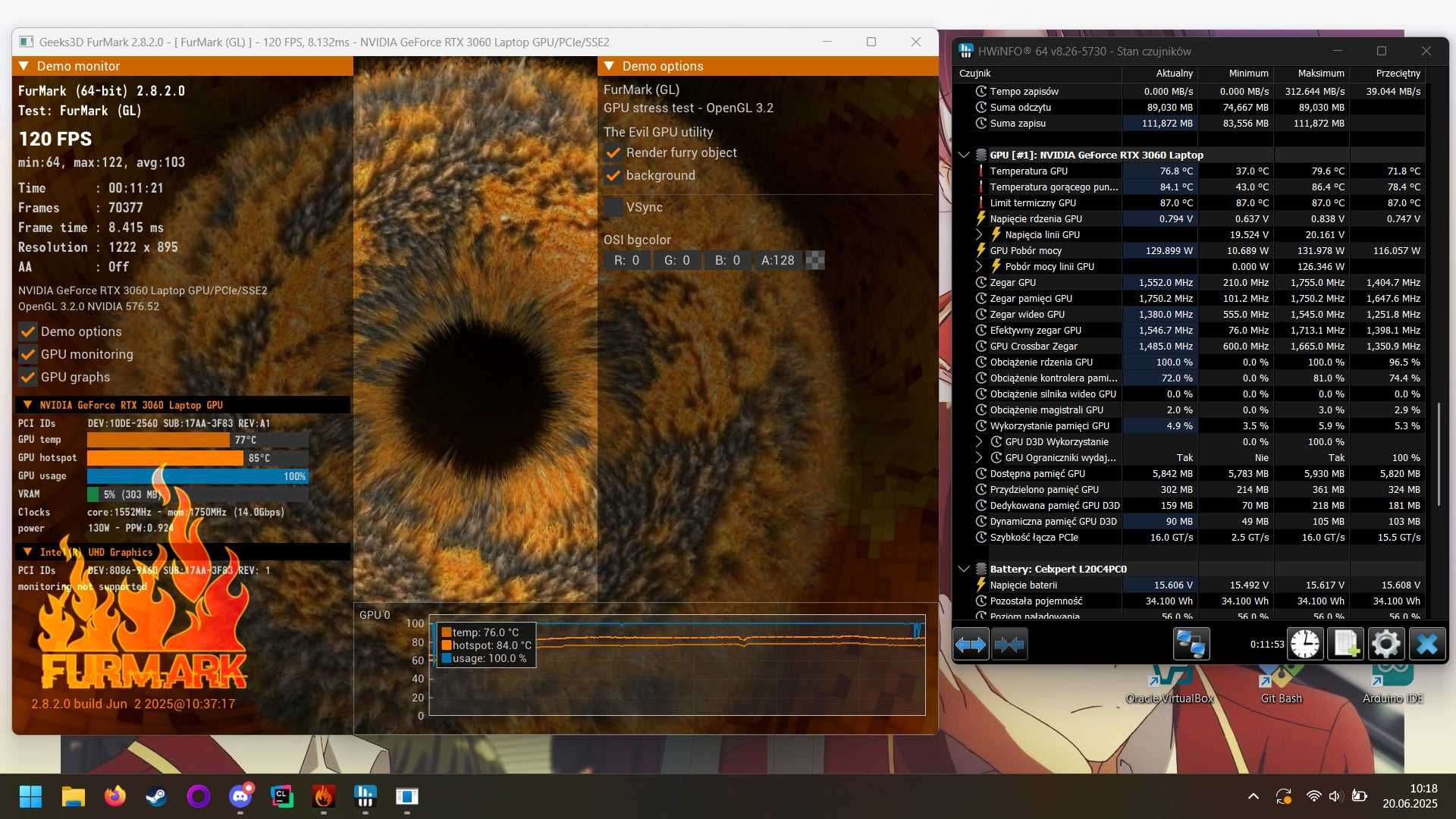Collapse NVIDIA GeForce RTX 3060 monitoring section

click(x=27, y=405)
